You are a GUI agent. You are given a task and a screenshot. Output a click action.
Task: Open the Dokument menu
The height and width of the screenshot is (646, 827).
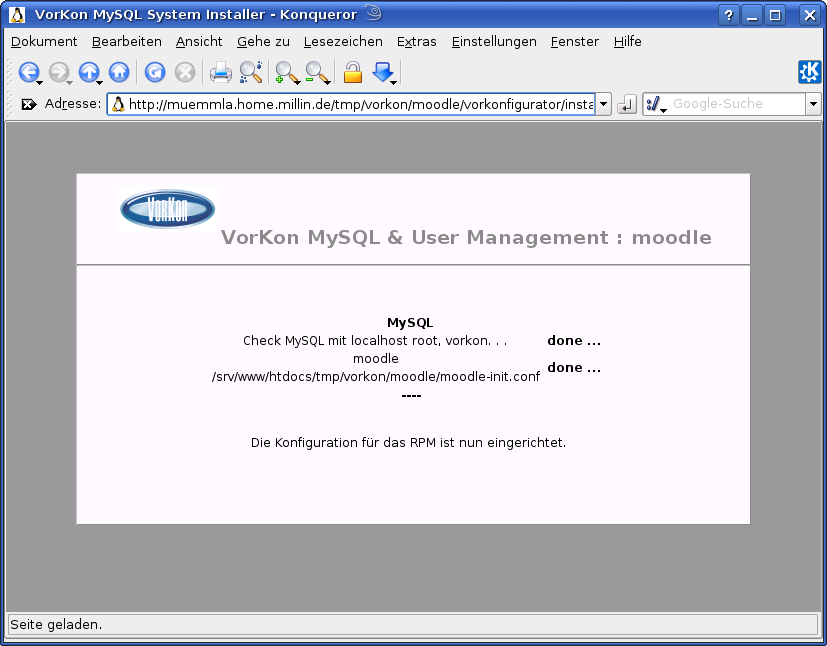(x=44, y=42)
